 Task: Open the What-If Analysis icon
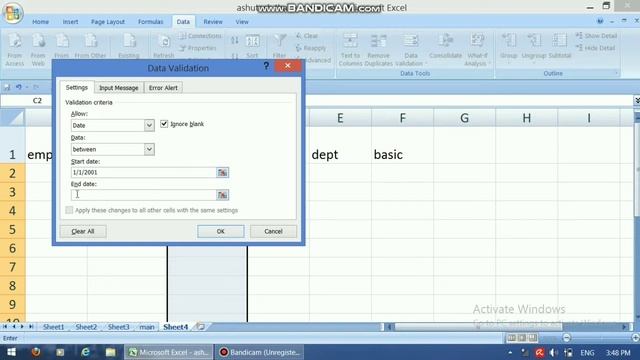(477, 41)
